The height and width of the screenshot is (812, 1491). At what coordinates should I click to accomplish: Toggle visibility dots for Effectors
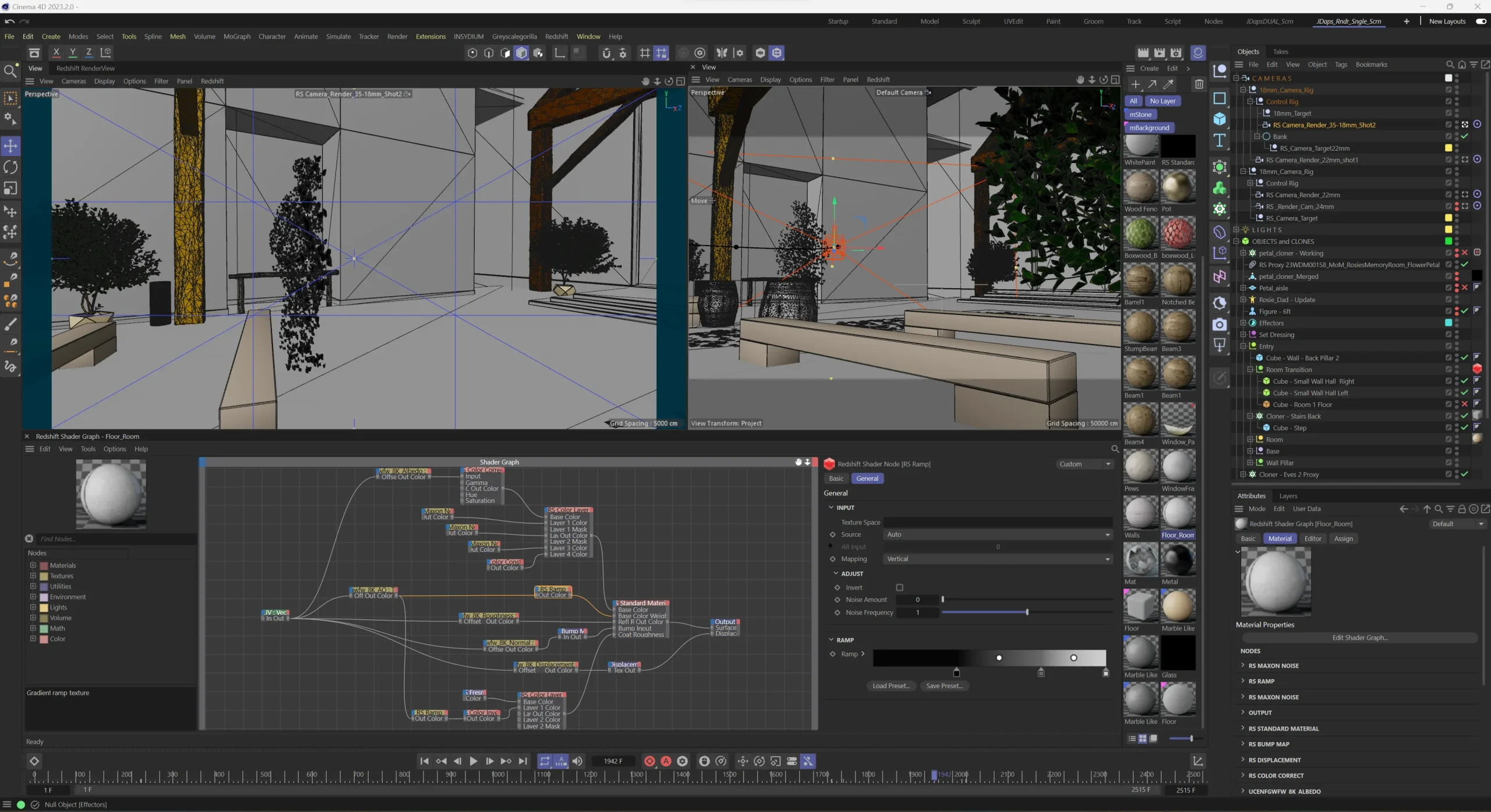coord(1457,323)
